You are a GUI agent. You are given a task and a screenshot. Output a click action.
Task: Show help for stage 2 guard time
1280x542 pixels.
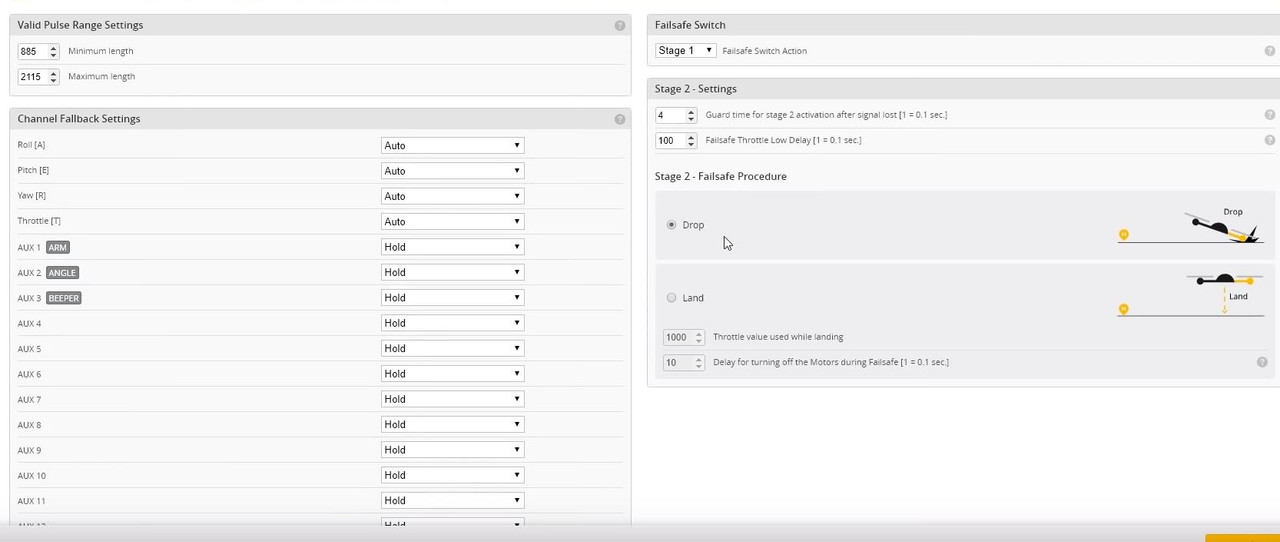[1270, 115]
